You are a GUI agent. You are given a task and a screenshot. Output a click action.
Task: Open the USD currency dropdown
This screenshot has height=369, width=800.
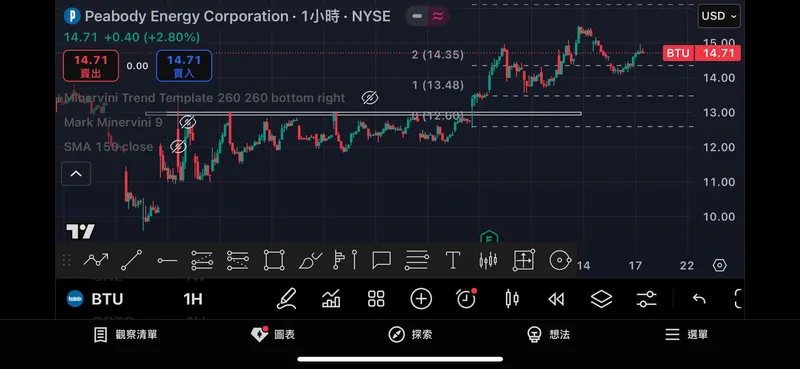[x=719, y=16]
